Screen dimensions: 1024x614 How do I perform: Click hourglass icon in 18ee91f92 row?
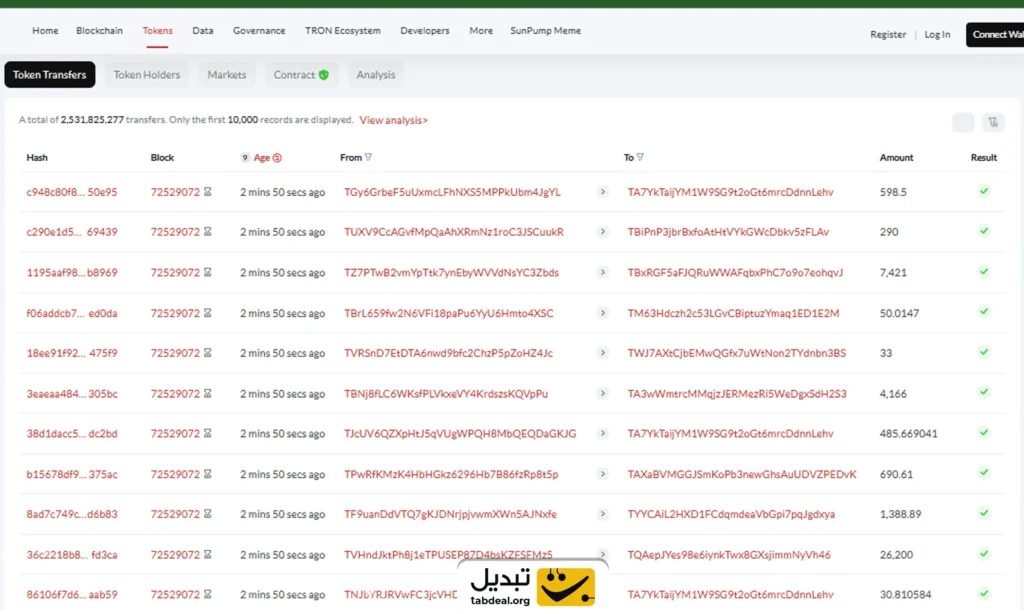point(208,353)
